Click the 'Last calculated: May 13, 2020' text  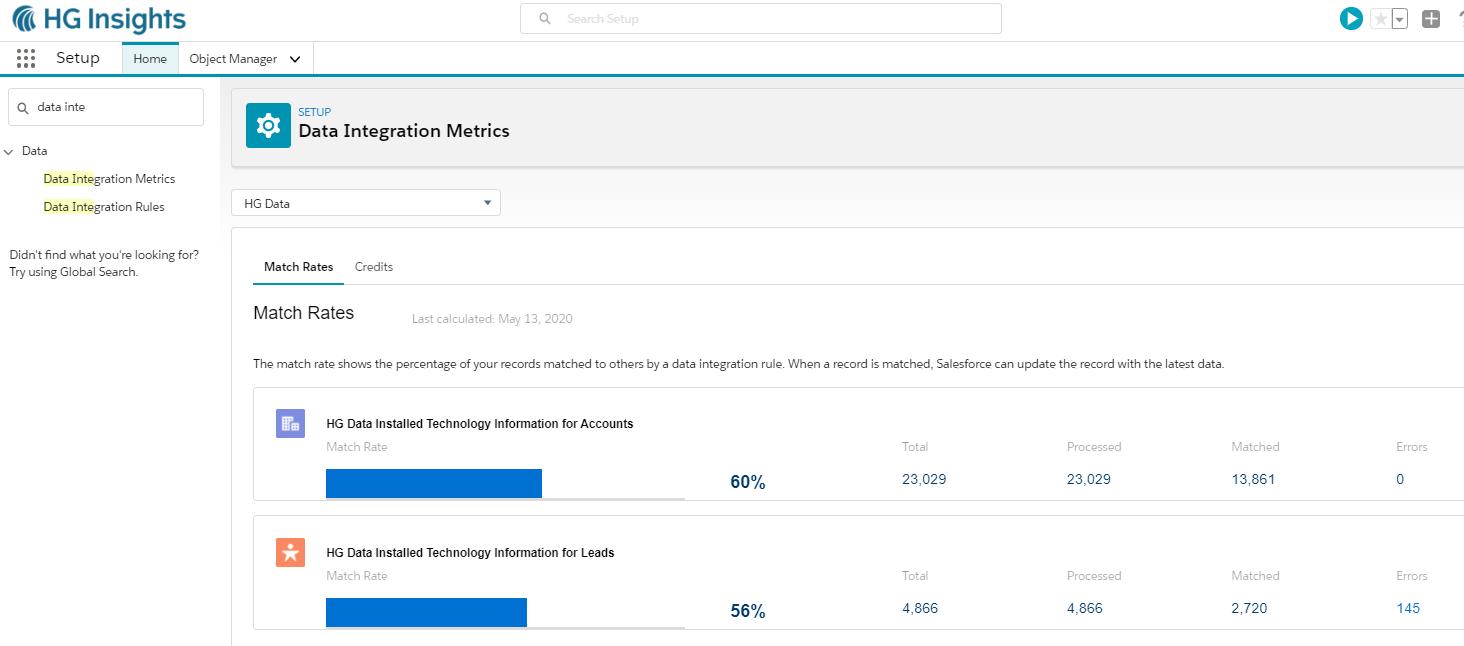492,319
